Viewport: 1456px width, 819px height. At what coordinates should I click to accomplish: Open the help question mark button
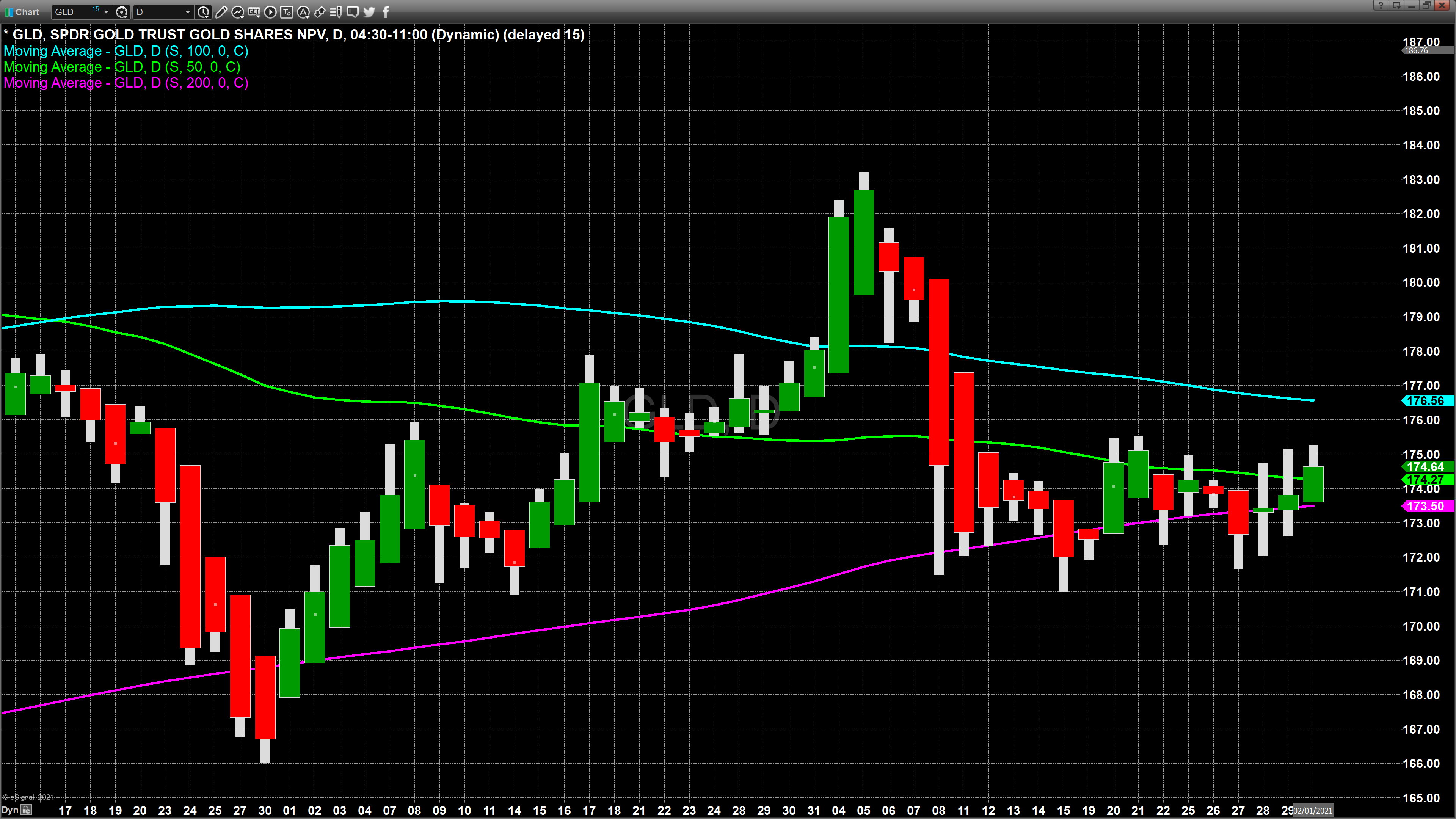[x=1381, y=5]
